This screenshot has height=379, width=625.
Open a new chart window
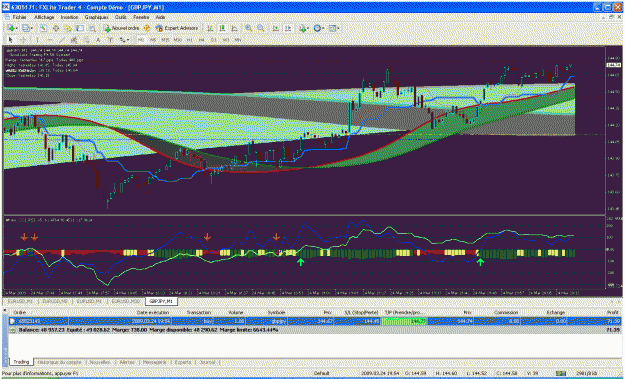tap(11, 28)
